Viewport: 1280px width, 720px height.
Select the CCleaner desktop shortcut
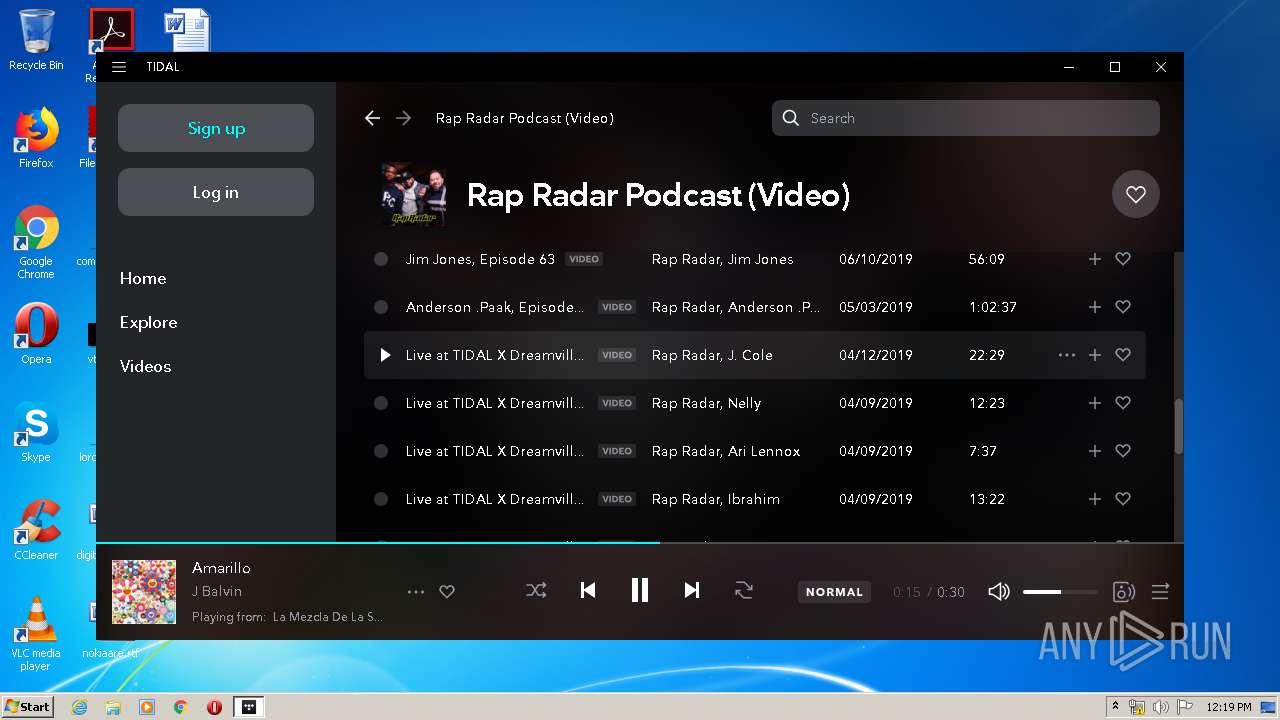[x=36, y=530]
